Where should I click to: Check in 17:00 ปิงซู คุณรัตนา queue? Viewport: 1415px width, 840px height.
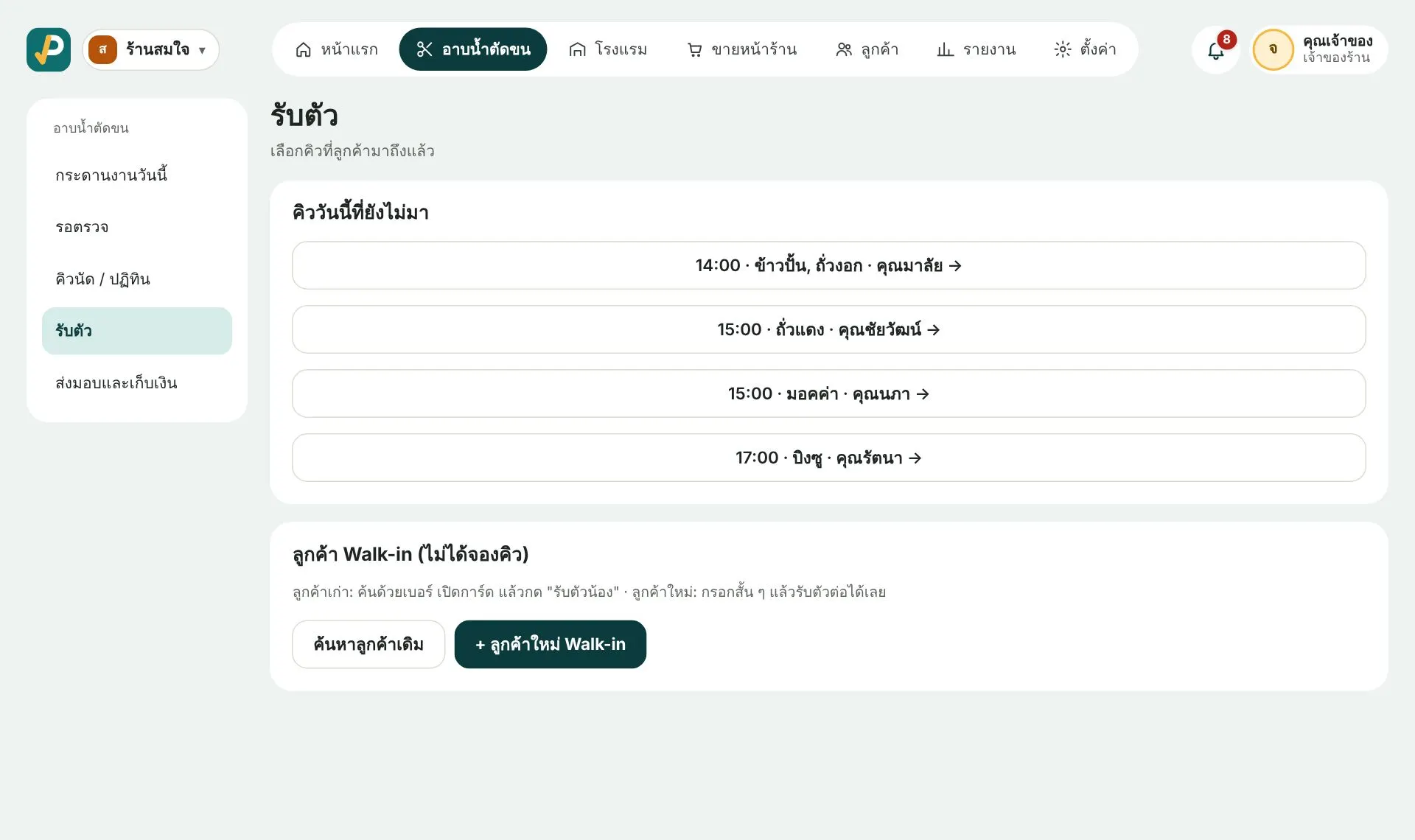[x=828, y=458]
